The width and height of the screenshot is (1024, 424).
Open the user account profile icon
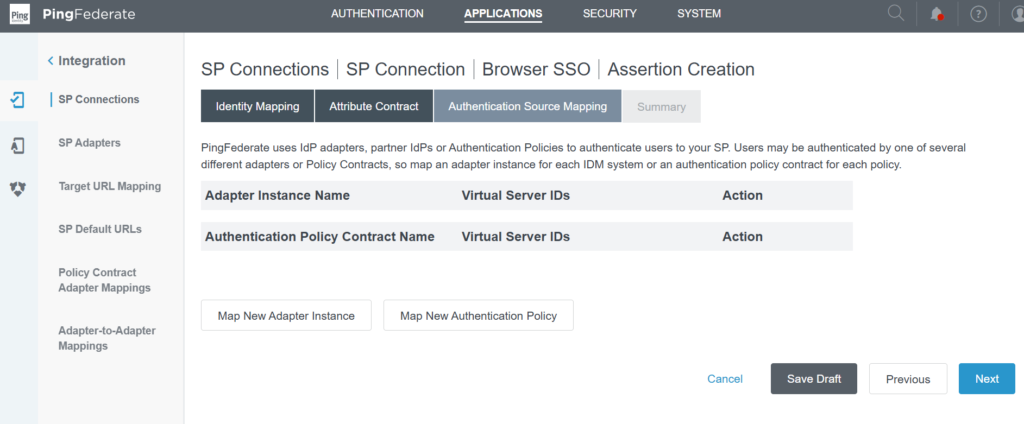(x=1017, y=14)
